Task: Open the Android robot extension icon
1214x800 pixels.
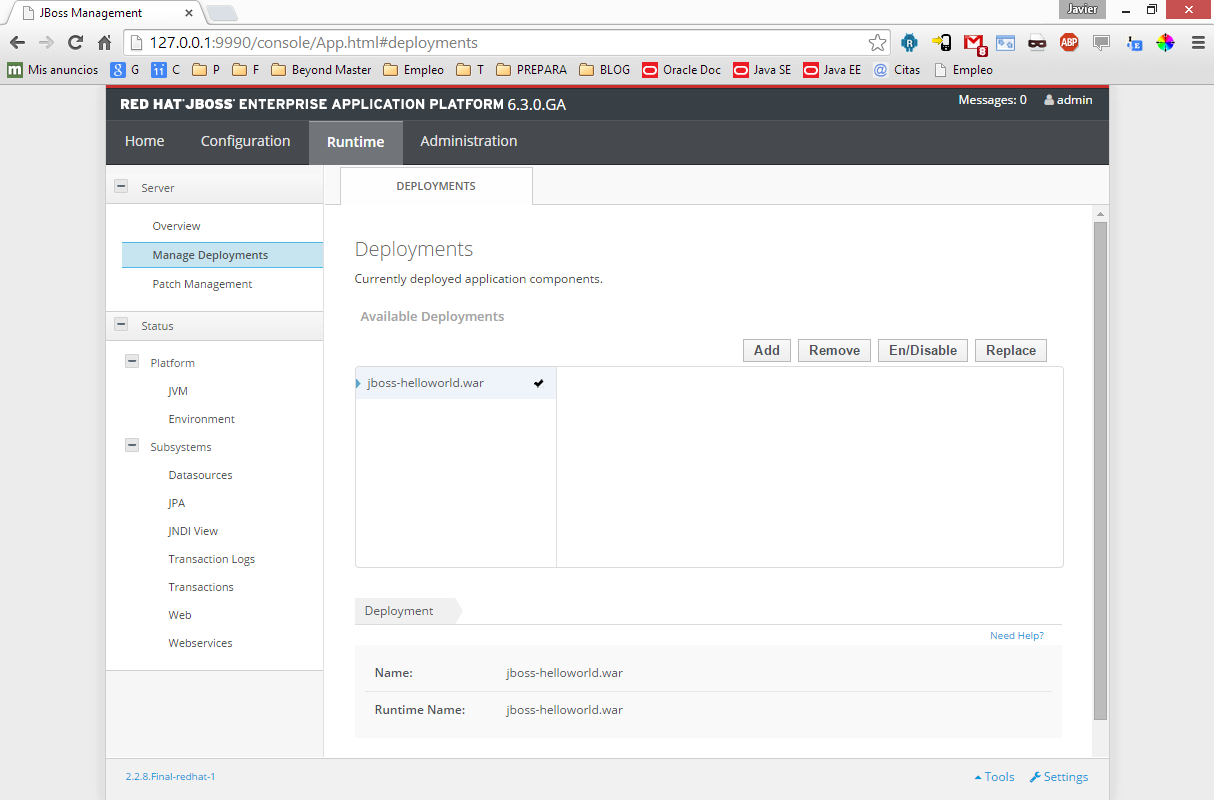Action: coord(909,43)
